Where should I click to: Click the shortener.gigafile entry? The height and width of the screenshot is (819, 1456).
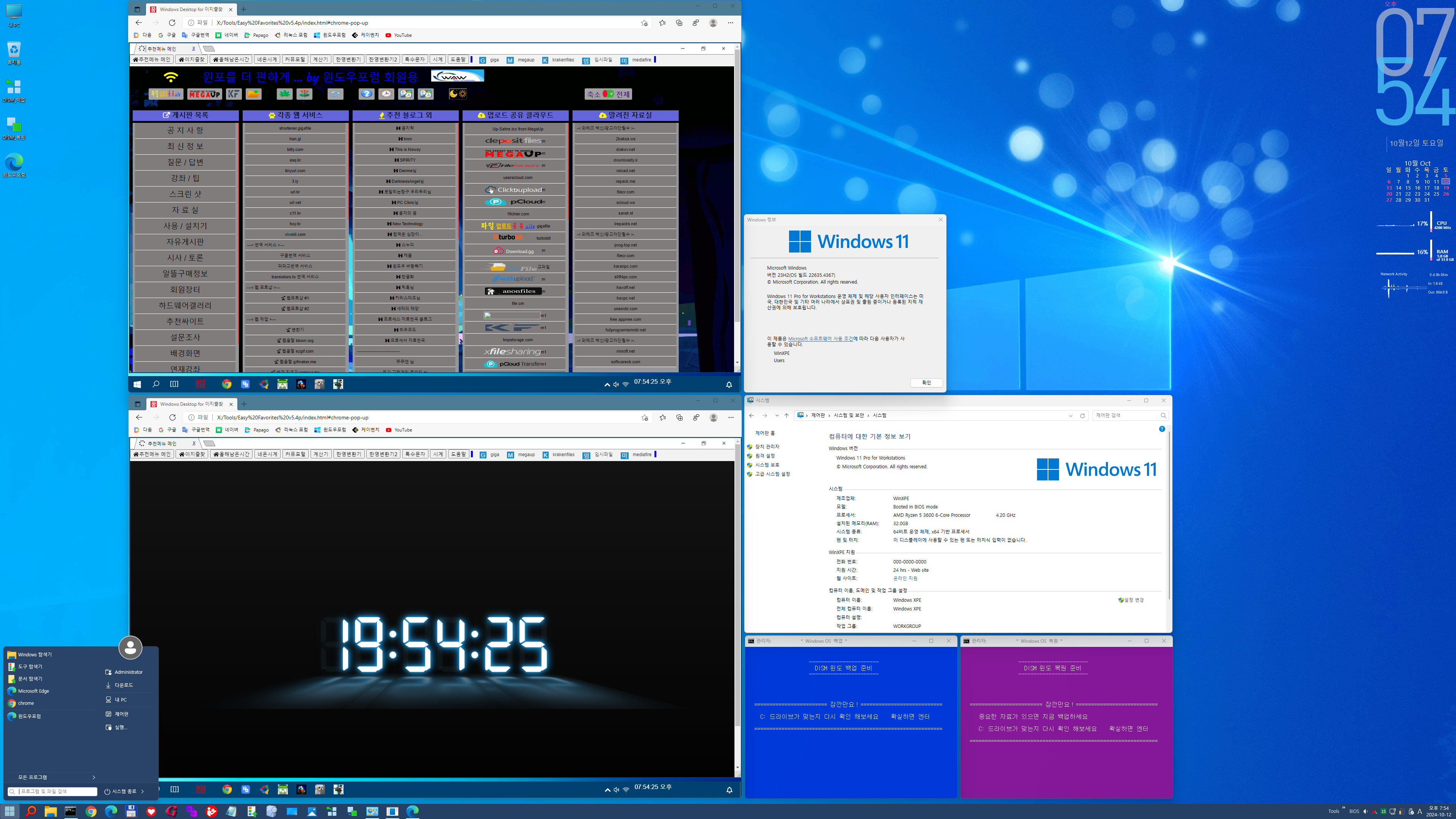(295, 128)
